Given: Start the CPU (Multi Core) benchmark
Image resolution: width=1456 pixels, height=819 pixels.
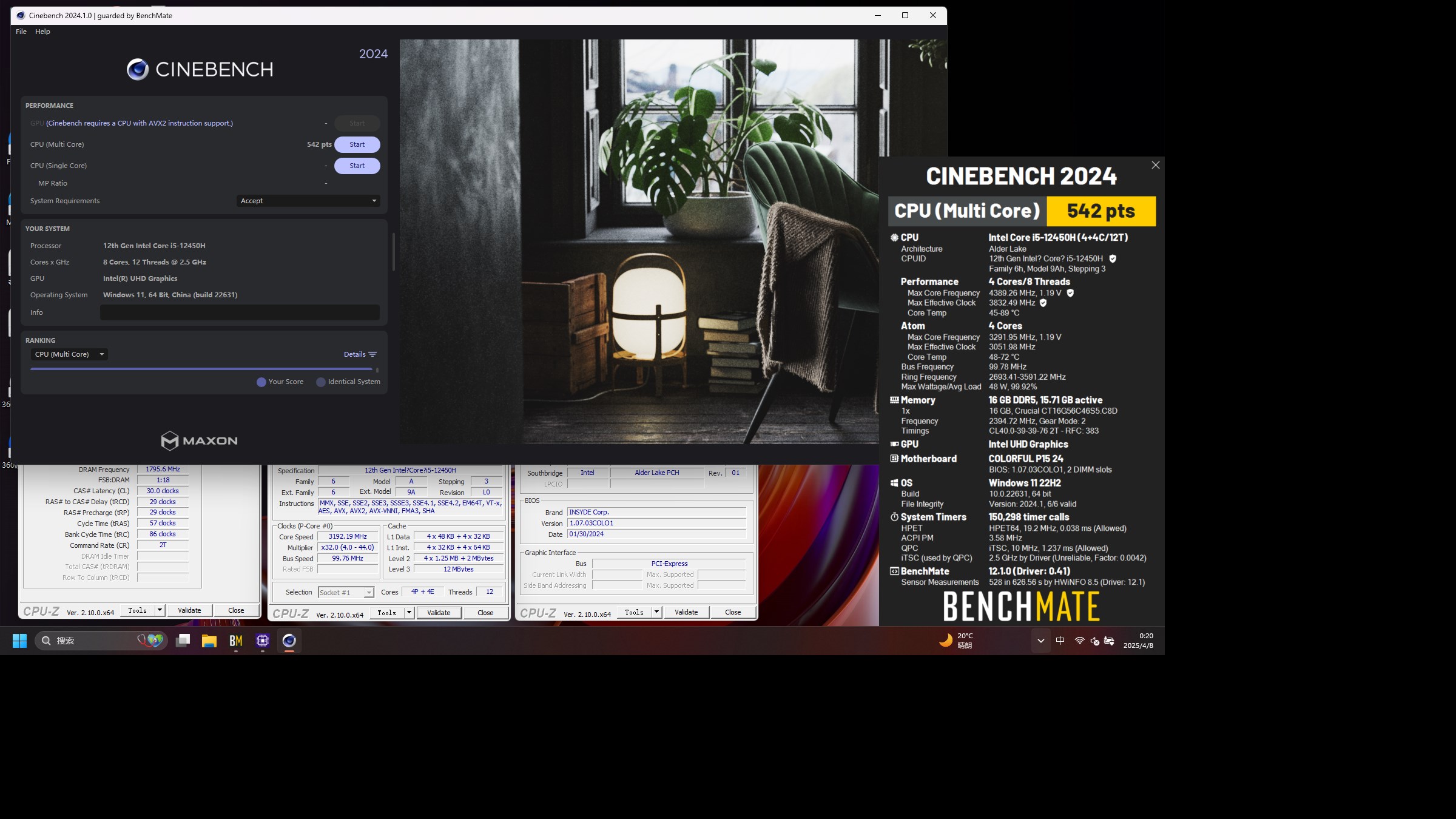Looking at the screenshot, I should tap(357, 144).
